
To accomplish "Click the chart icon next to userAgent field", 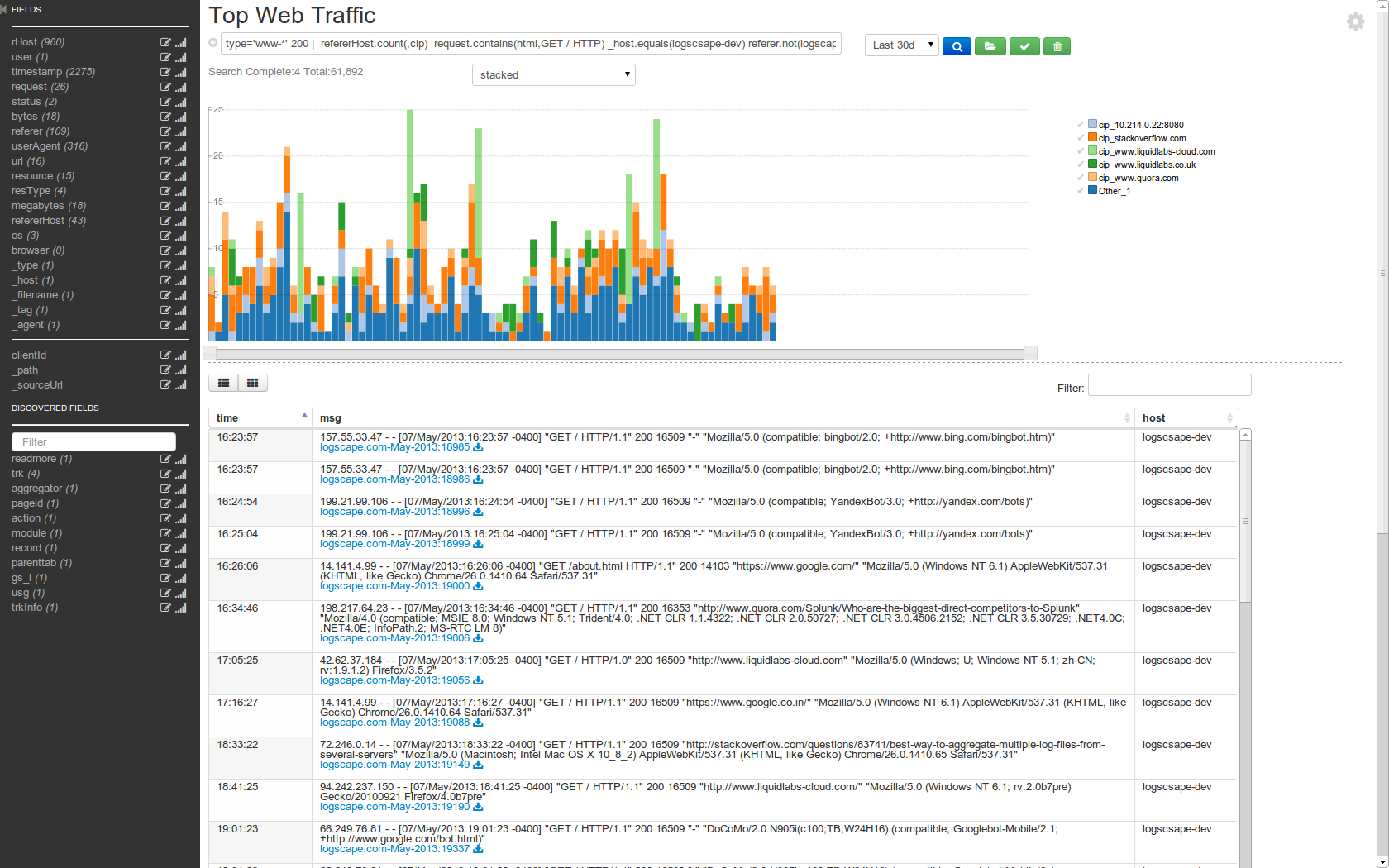I will [181, 146].
